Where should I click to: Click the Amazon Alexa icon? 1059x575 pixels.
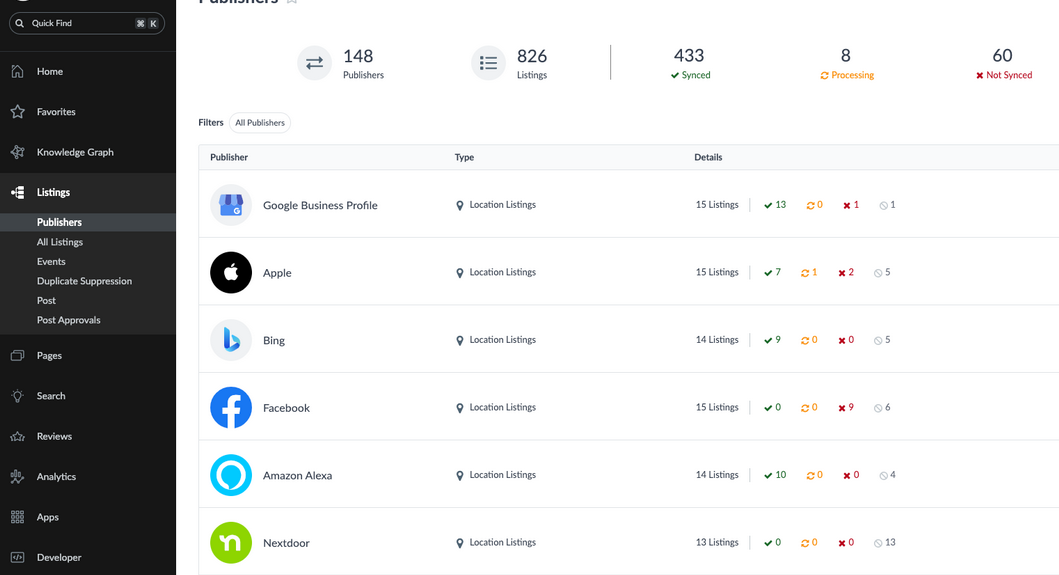click(x=231, y=475)
